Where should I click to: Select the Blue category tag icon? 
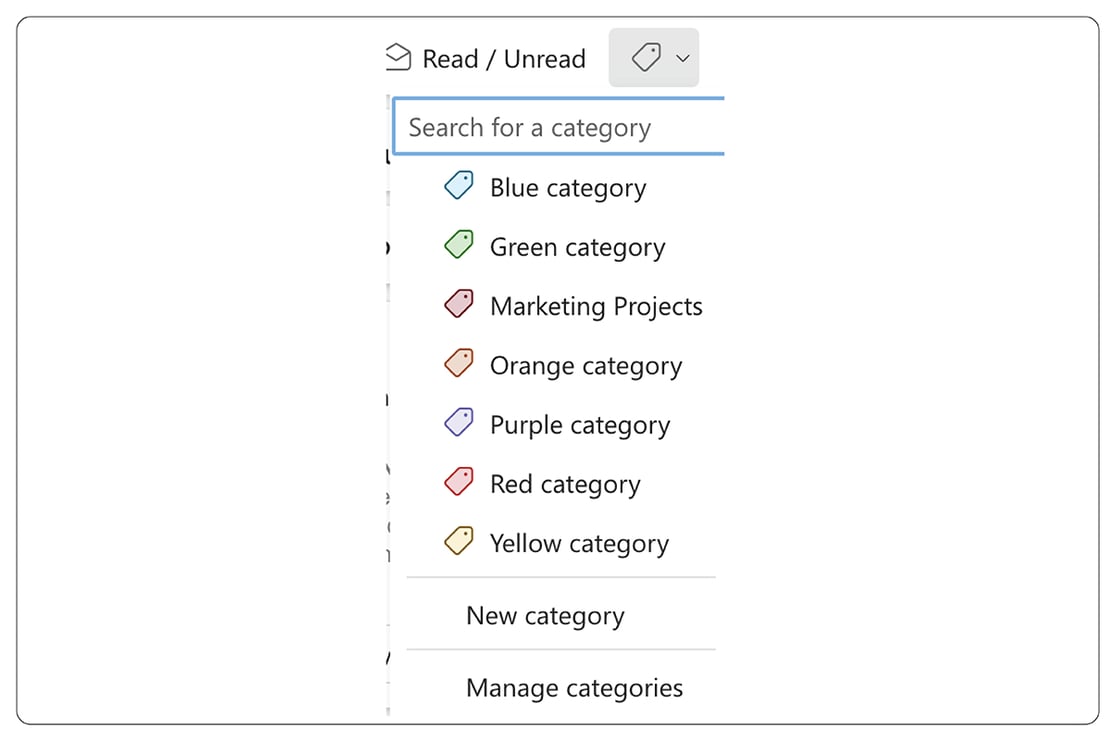(457, 185)
